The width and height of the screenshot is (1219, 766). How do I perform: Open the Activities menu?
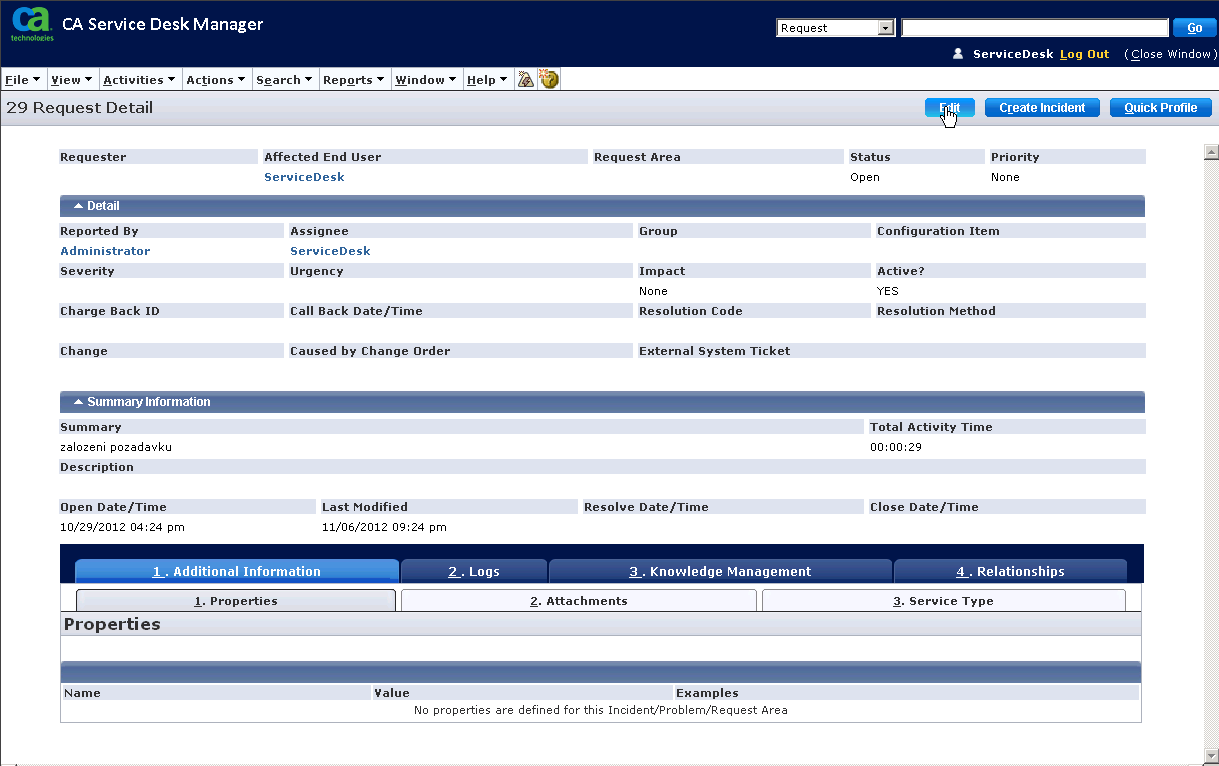139,80
